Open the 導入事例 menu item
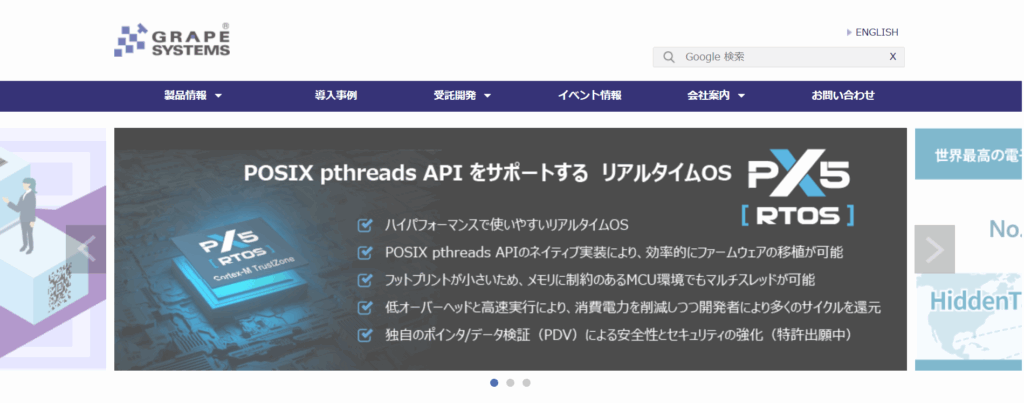Viewport: 1024px width, 403px height. [336, 96]
